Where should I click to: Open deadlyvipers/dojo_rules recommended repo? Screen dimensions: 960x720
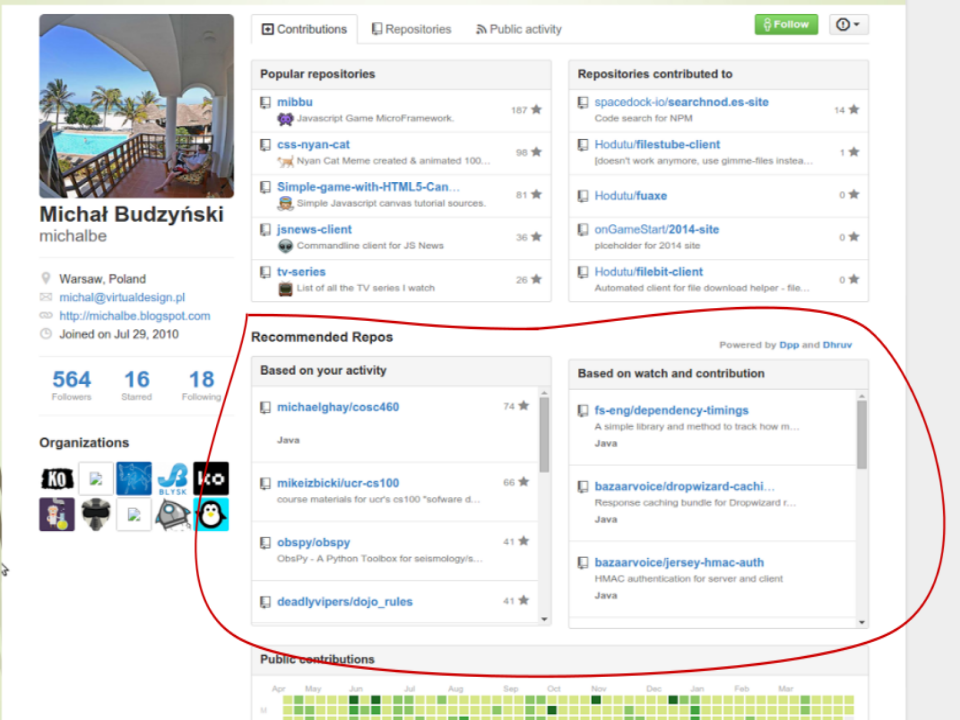tap(345, 602)
